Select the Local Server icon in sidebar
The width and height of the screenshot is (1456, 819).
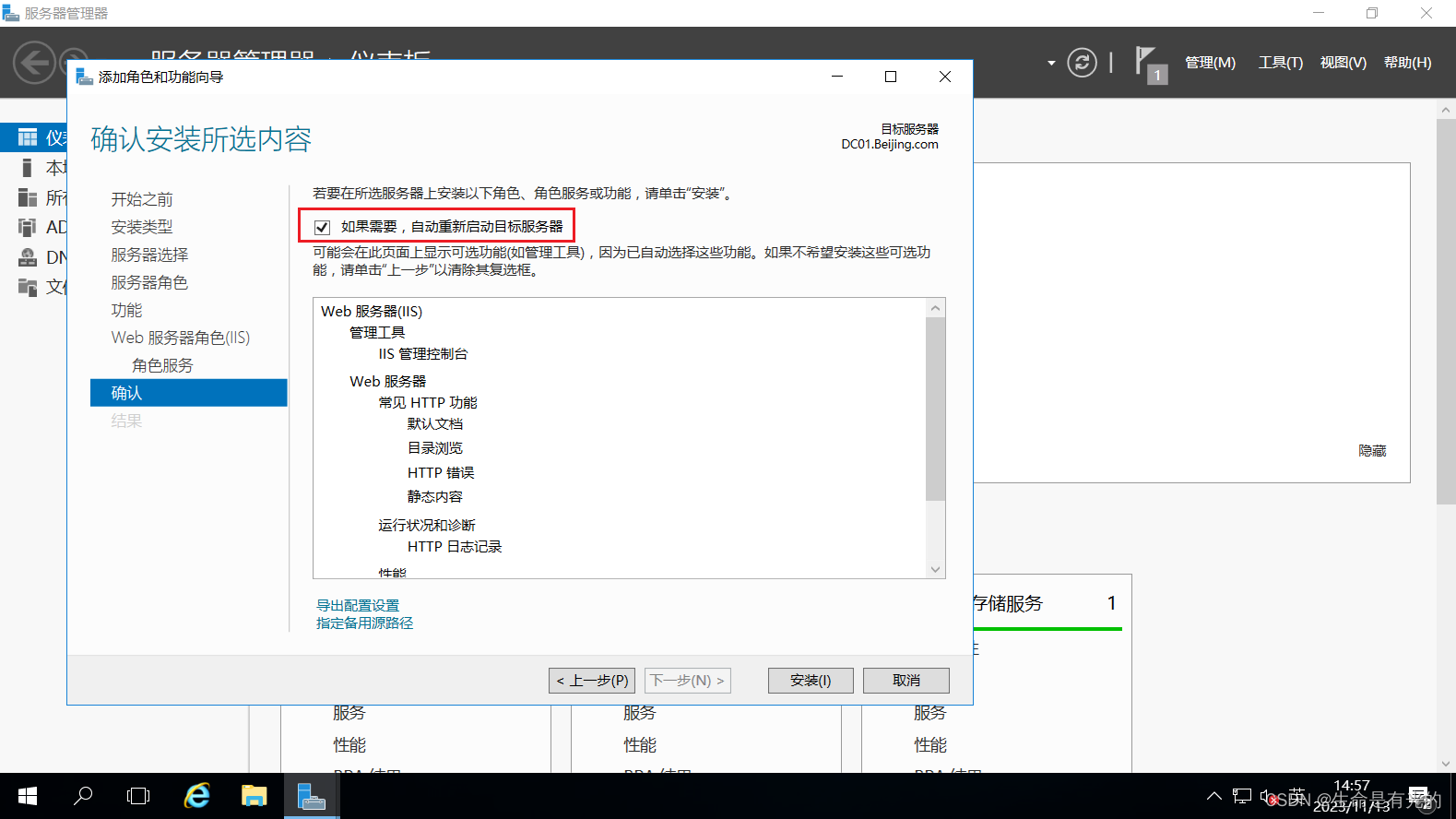tap(28, 168)
